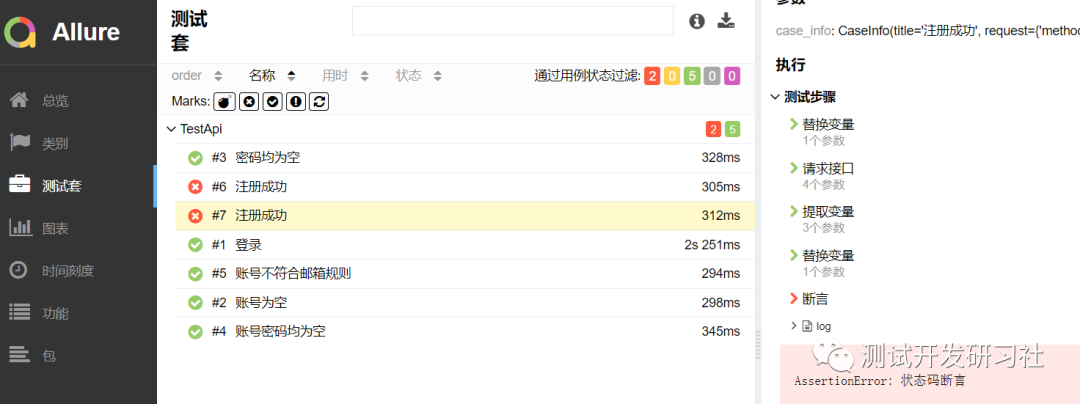Click the search field above the suite list

[512, 21]
